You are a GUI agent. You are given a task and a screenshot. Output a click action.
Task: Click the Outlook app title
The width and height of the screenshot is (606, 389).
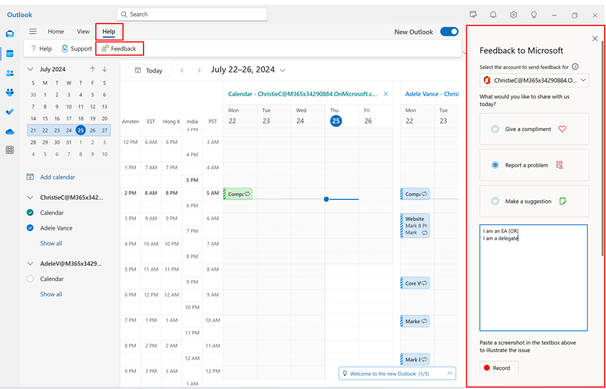click(19, 15)
